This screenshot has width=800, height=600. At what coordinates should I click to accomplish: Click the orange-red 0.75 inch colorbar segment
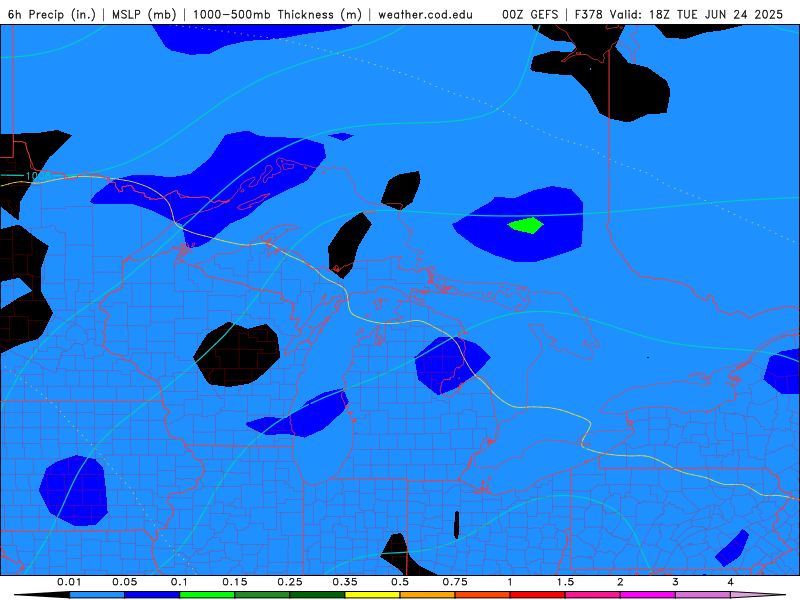(x=483, y=595)
